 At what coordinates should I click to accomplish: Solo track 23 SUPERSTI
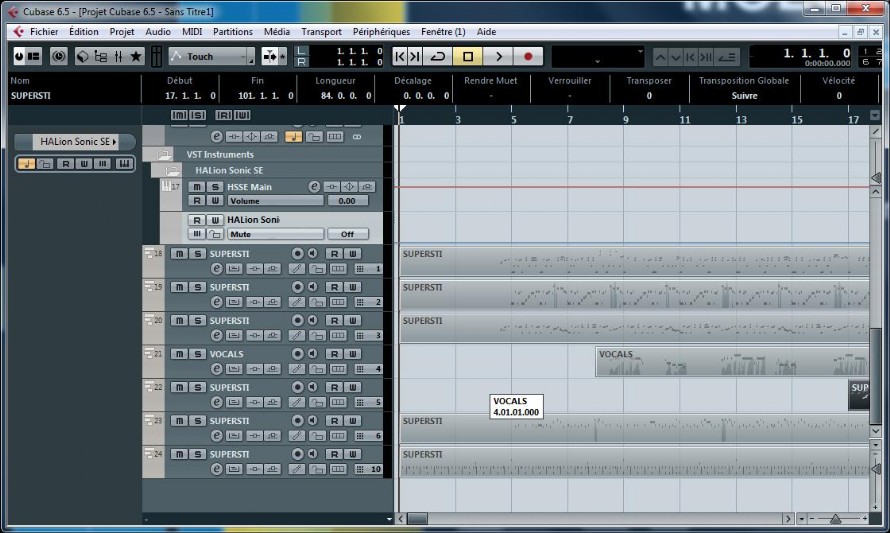pos(198,421)
